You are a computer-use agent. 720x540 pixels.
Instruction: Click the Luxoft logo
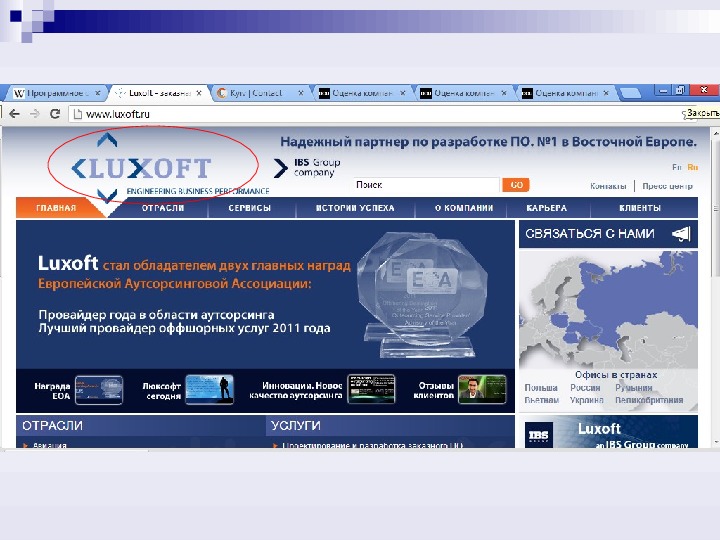point(141,168)
